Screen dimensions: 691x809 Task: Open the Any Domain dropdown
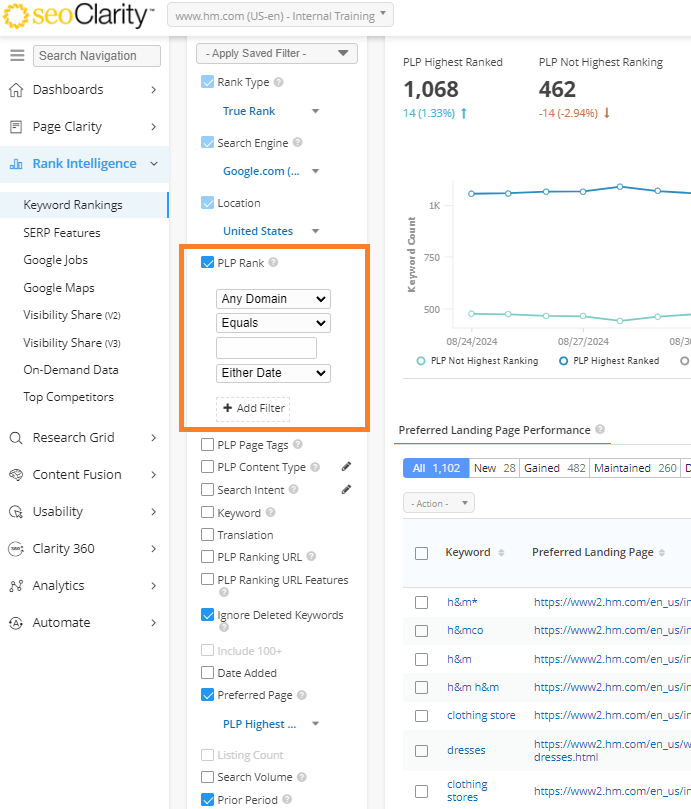pos(273,299)
